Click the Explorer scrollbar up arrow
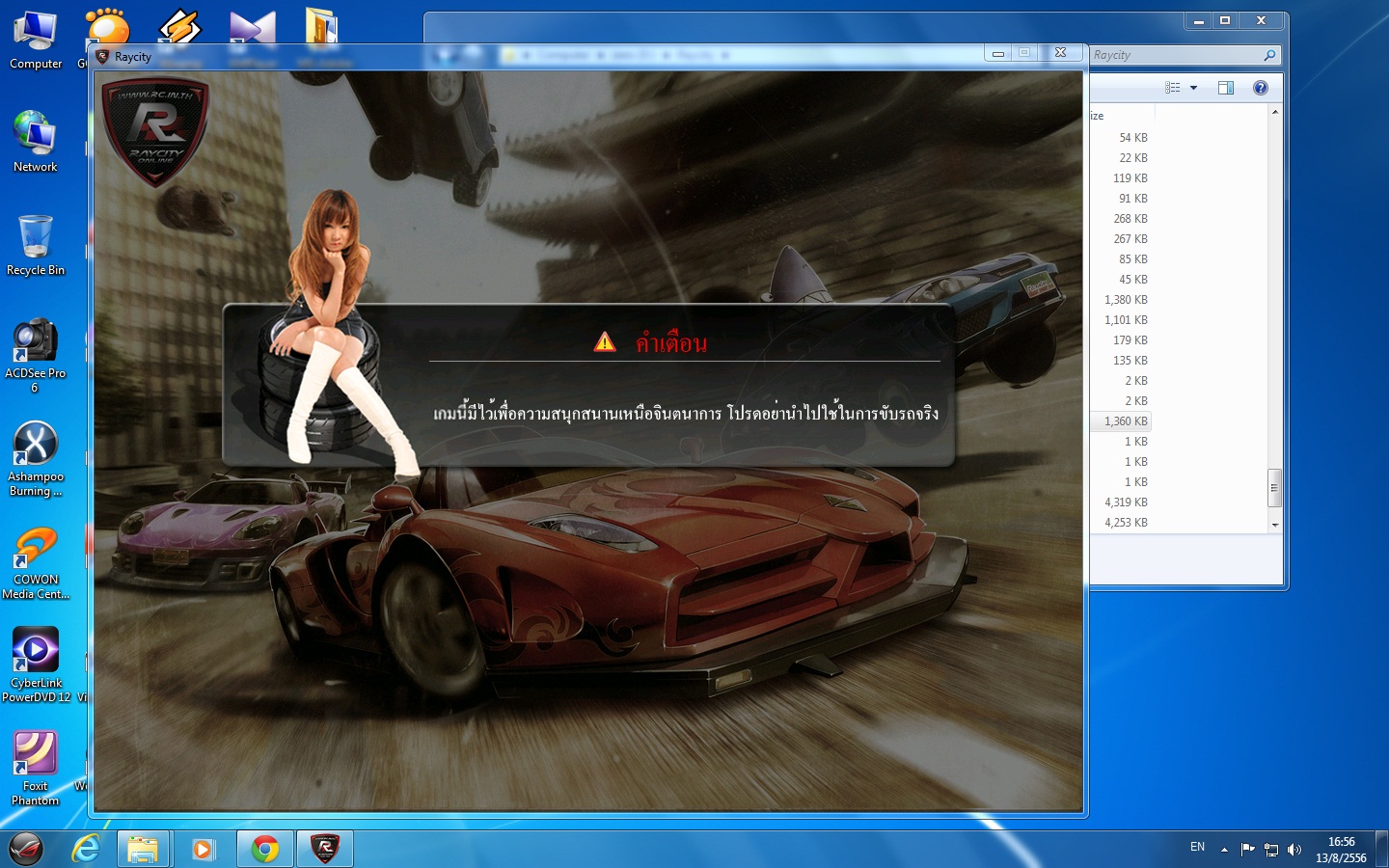This screenshot has width=1389, height=868. tap(1275, 113)
